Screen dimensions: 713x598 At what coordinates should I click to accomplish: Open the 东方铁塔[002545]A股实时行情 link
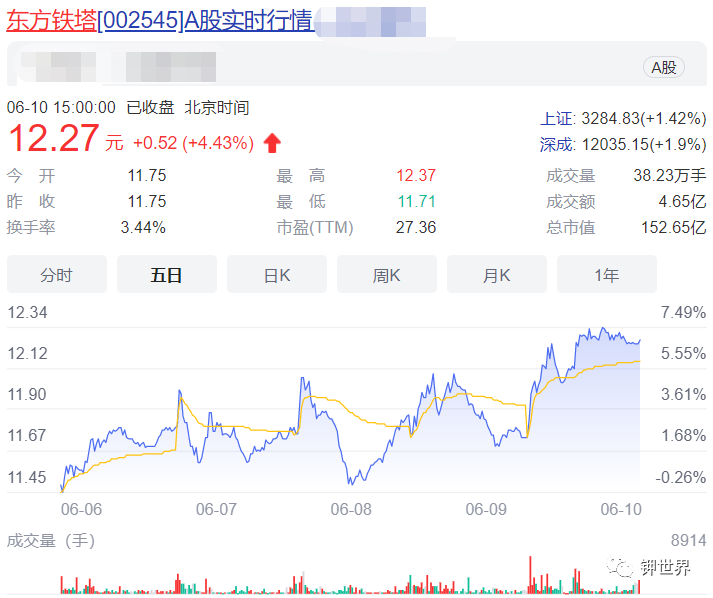(160, 21)
